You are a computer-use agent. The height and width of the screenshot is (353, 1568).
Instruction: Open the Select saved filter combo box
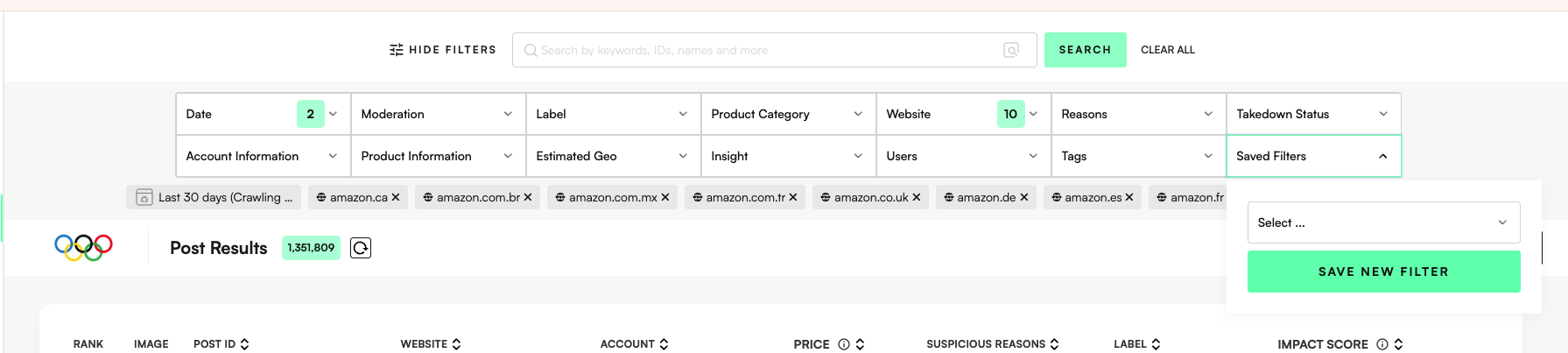(x=1383, y=222)
